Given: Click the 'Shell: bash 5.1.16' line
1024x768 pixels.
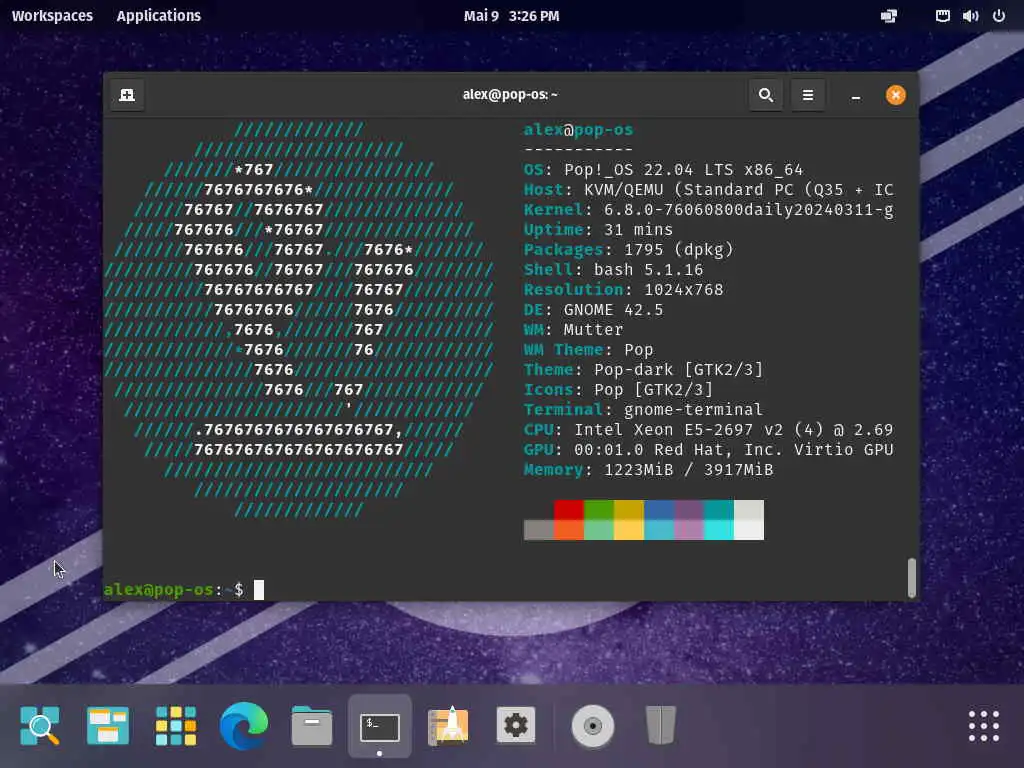Looking at the screenshot, I should tap(613, 270).
